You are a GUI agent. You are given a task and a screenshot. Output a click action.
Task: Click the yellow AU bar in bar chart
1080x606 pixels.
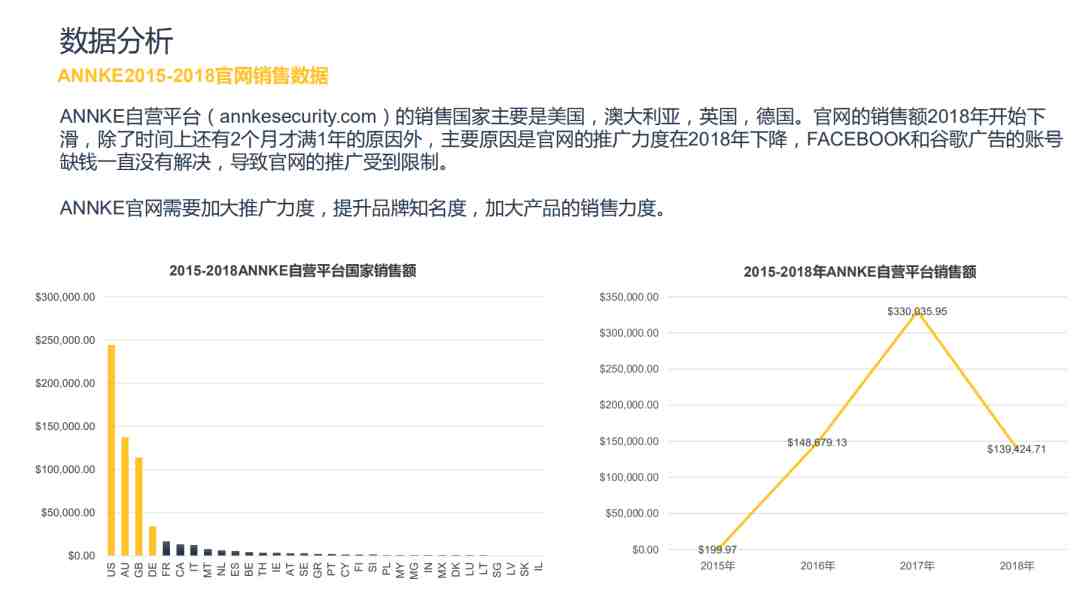tap(125, 497)
